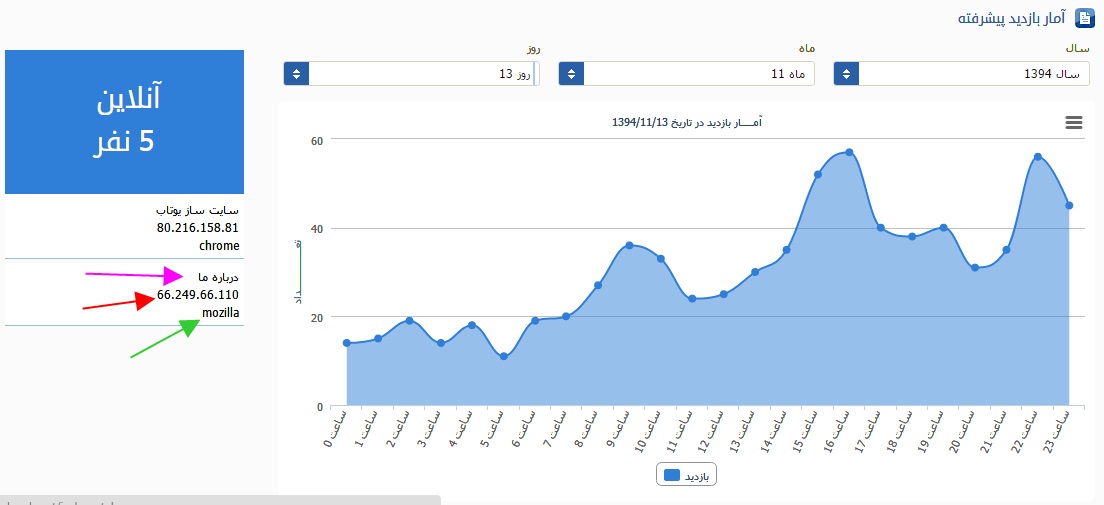
Task: Open the month 11 dropdown
Action: click(x=698, y=74)
